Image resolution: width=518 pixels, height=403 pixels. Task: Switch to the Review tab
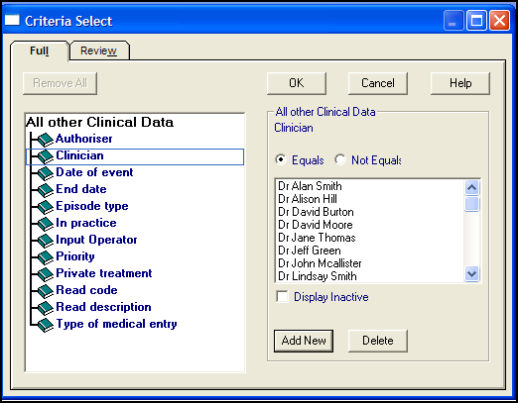(x=99, y=51)
